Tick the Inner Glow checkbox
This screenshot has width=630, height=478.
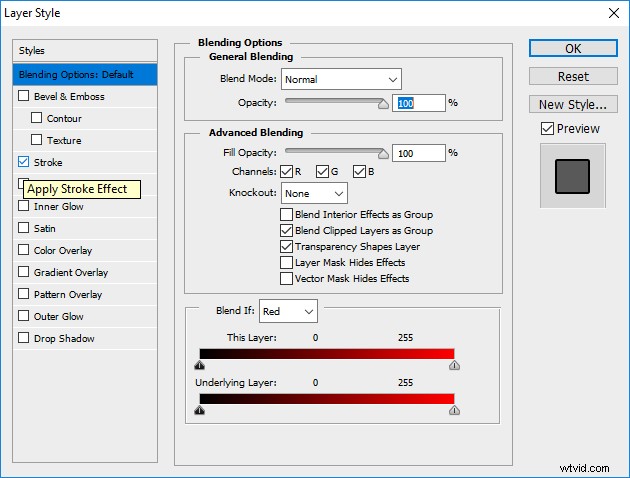point(24,206)
